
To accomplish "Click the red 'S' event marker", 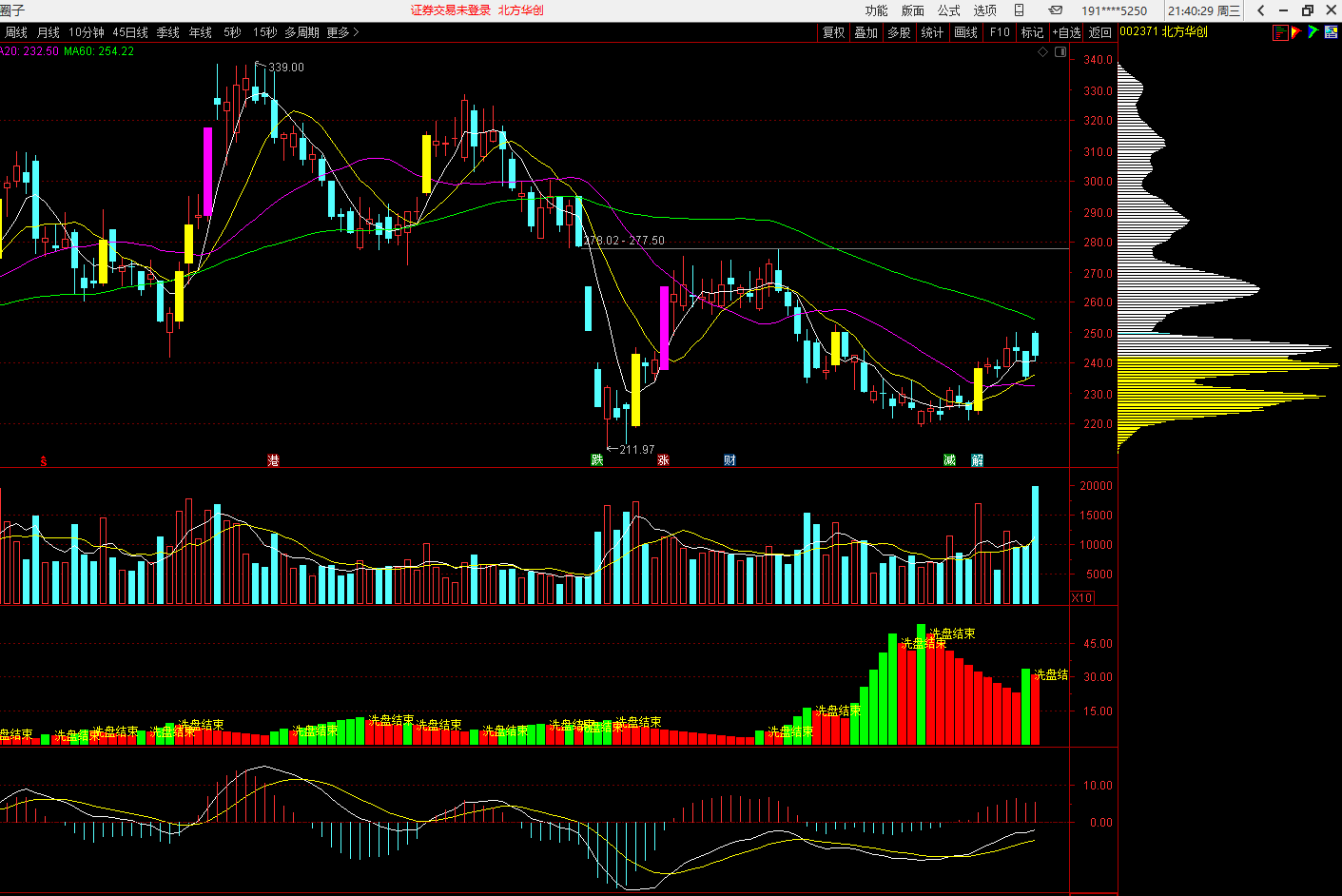I will coord(43,461).
